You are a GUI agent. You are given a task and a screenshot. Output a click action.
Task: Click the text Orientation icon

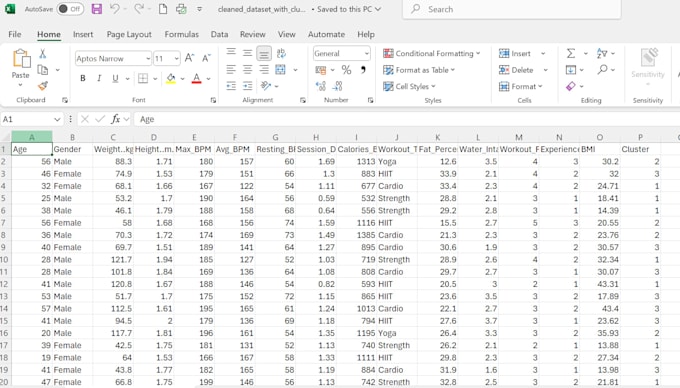click(265, 86)
